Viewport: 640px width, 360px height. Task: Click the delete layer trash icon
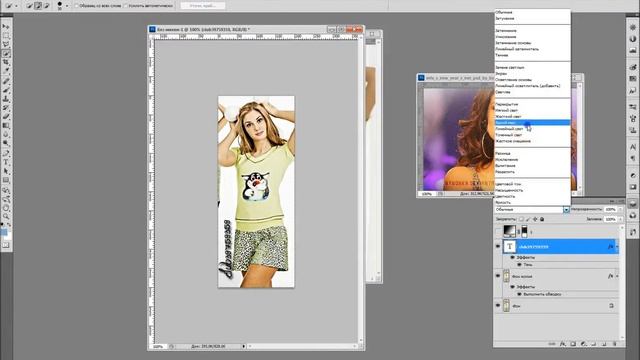coord(614,344)
